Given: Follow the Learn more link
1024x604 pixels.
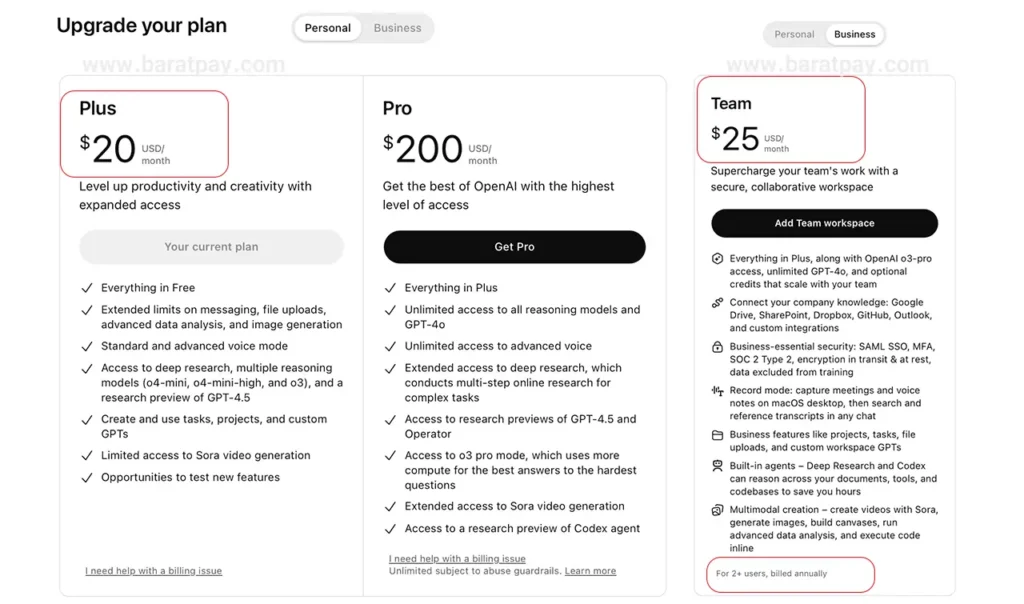Looking at the screenshot, I should pos(590,571).
